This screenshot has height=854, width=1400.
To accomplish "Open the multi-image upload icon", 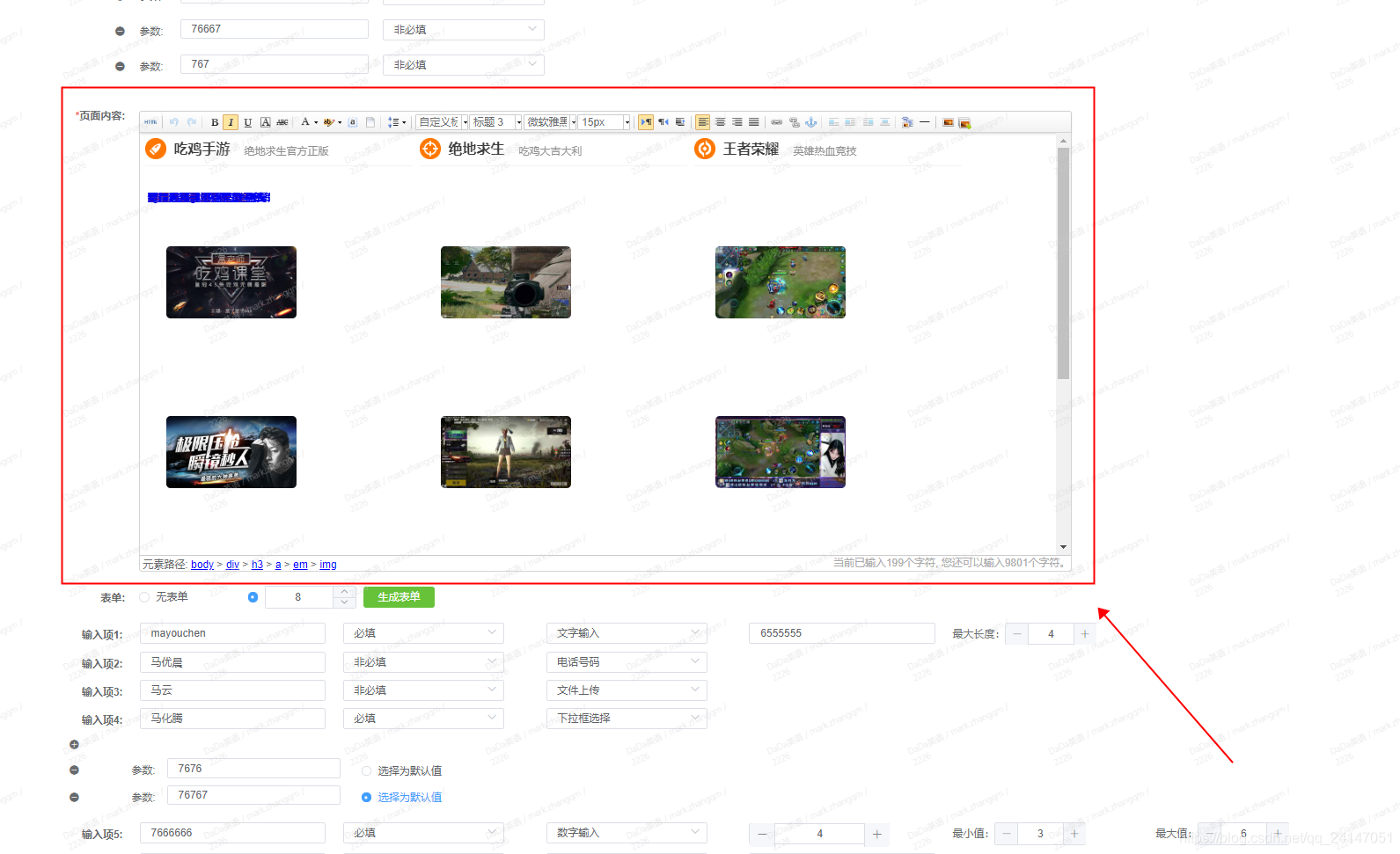I will pyautogui.click(x=964, y=123).
